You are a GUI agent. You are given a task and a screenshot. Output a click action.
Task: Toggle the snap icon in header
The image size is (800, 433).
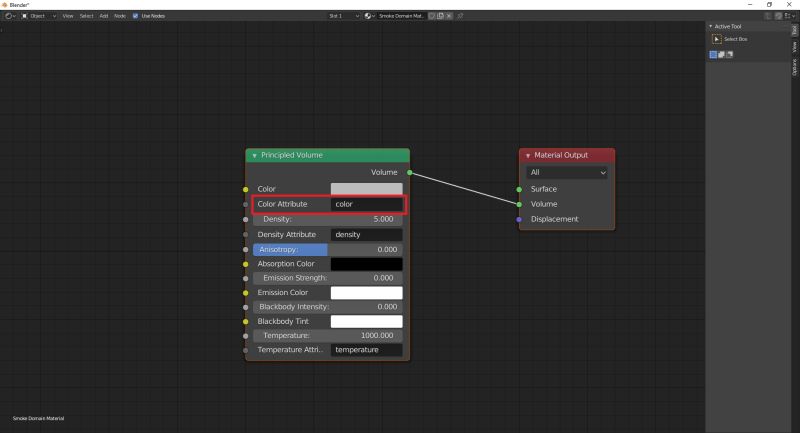tap(778, 16)
